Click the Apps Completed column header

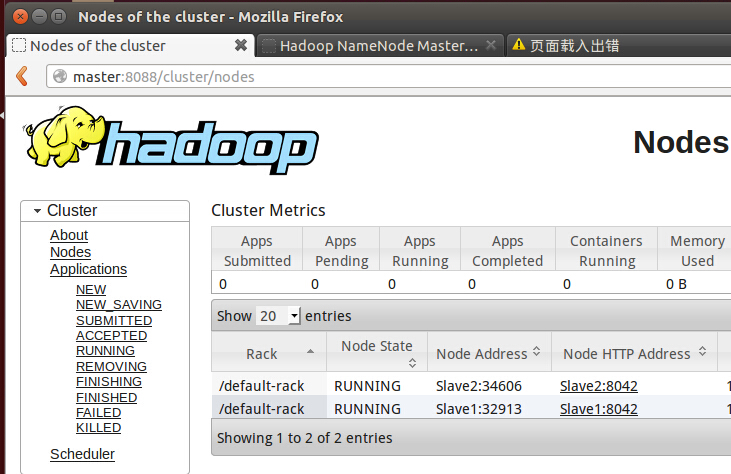pos(508,251)
